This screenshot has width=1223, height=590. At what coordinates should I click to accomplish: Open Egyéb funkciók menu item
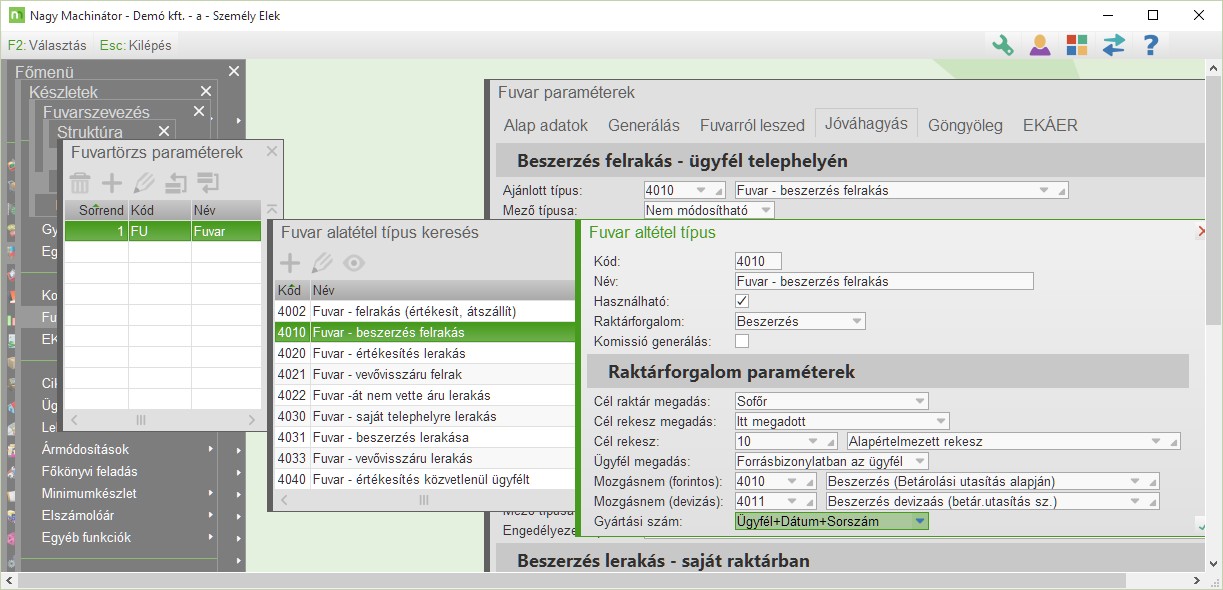(86, 537)
